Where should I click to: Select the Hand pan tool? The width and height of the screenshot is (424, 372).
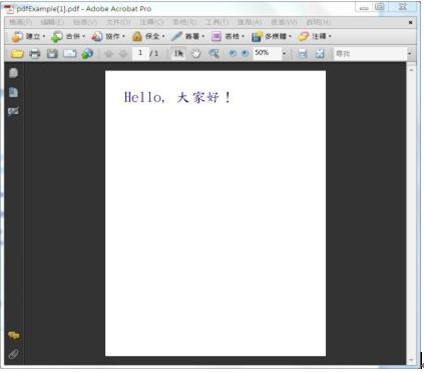pyautogui.click(x=196, y=53)
